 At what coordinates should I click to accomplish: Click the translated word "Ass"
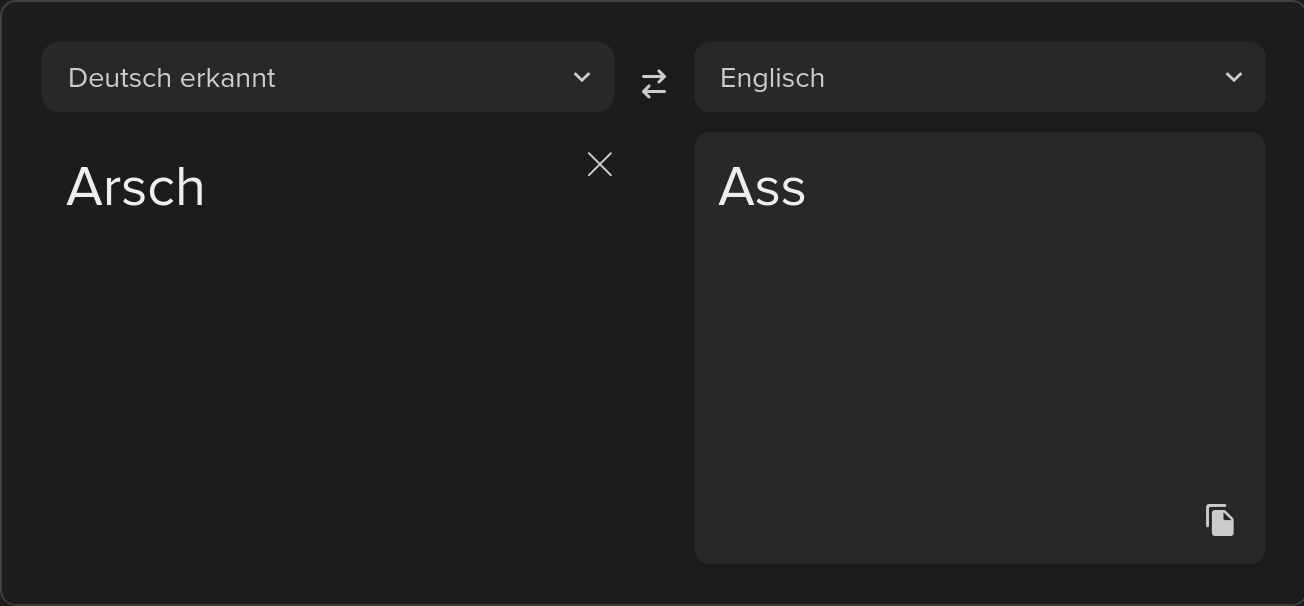pyautogui.click(x=762, y=187)
